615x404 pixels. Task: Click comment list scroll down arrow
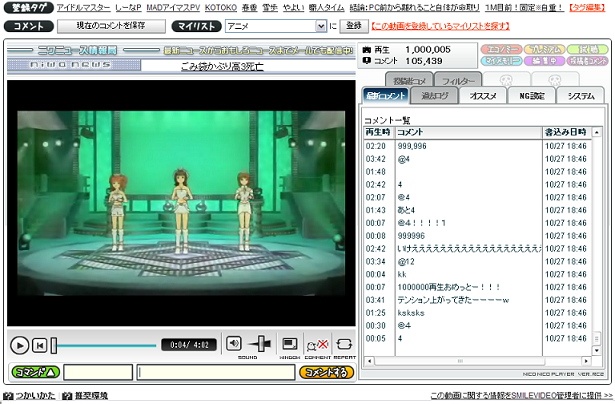(597, 350)
